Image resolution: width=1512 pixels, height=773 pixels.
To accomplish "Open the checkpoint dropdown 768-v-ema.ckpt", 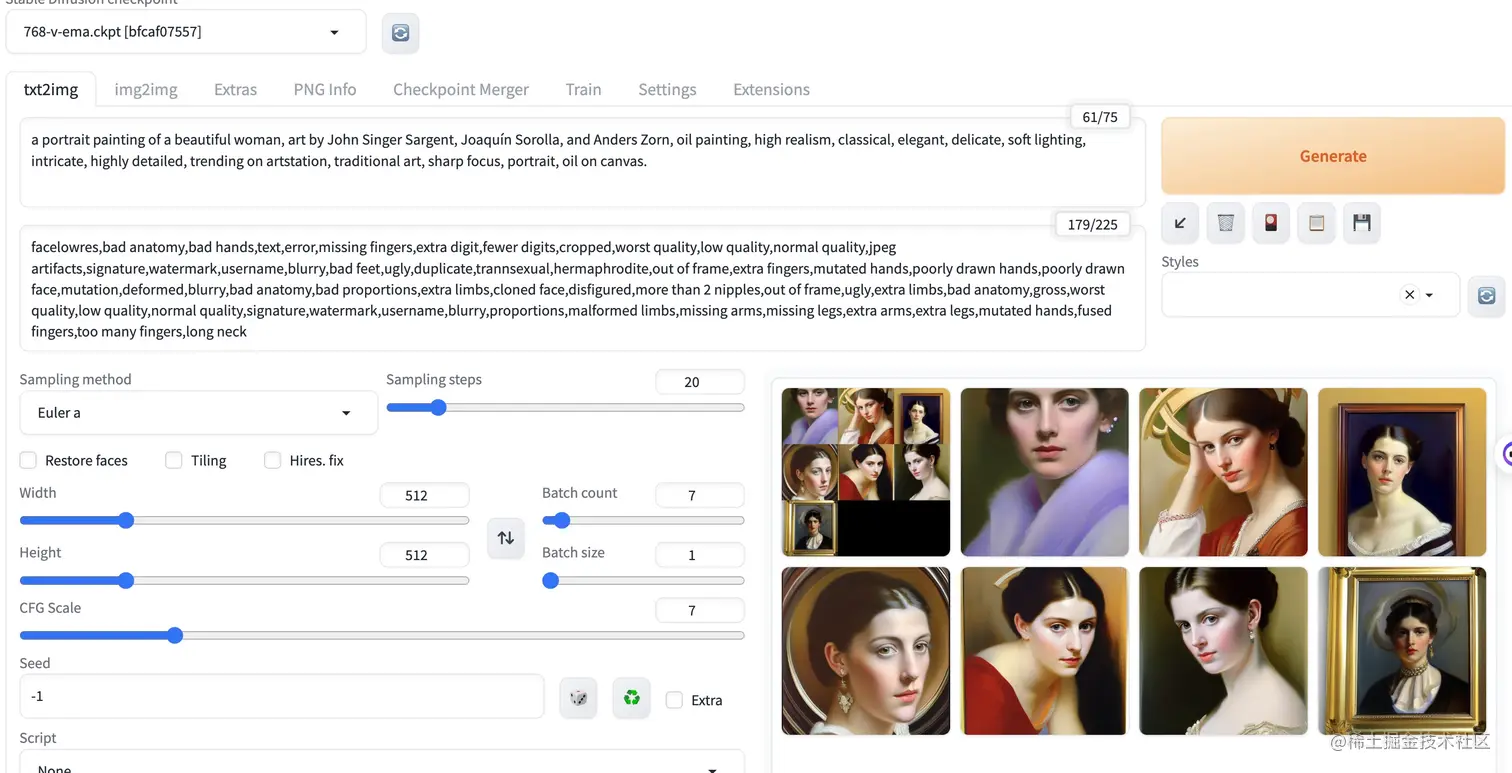I will [186, 32].
